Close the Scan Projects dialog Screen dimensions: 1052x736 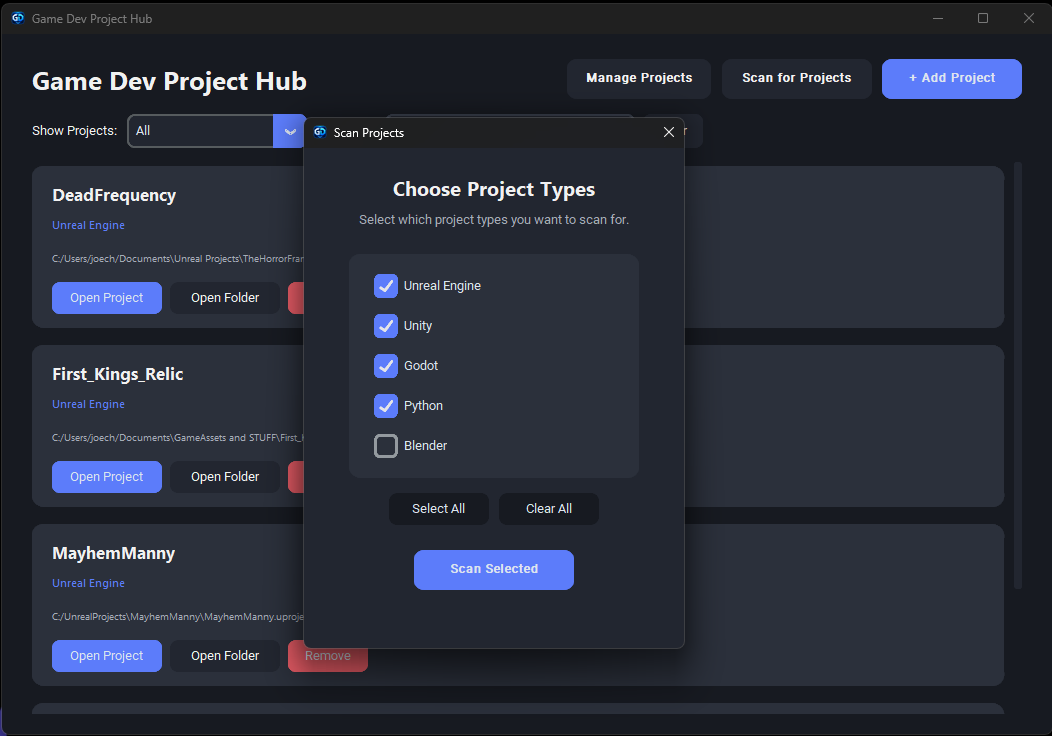tap(668, 132)
